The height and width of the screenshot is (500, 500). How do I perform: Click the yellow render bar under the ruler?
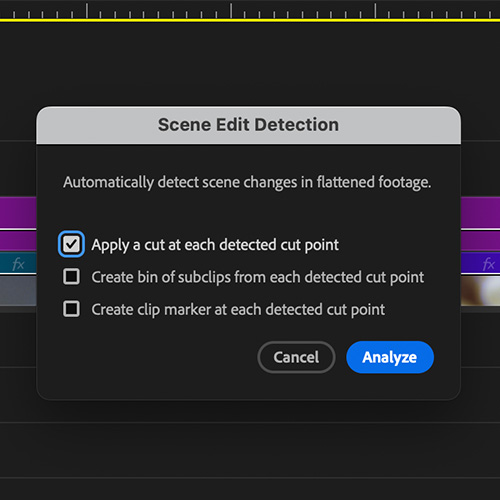250,20
